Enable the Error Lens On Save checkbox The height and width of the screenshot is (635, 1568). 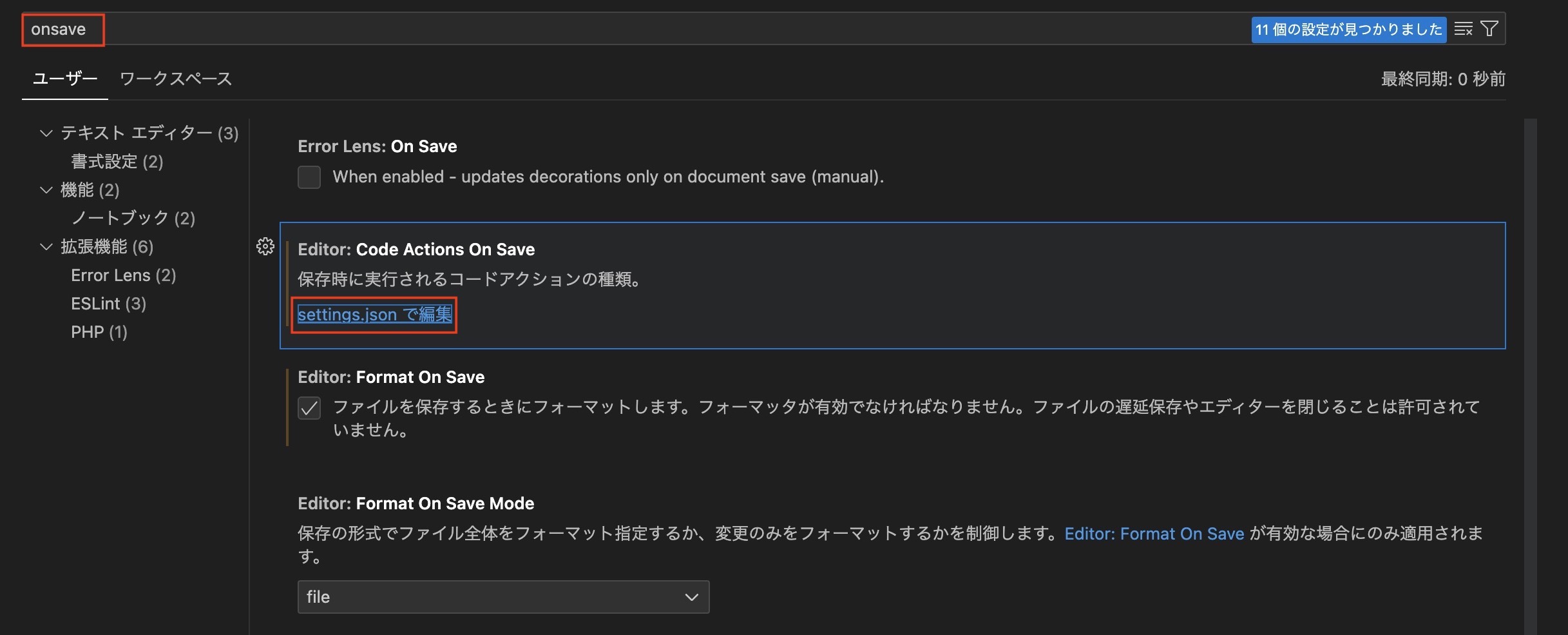309,177
